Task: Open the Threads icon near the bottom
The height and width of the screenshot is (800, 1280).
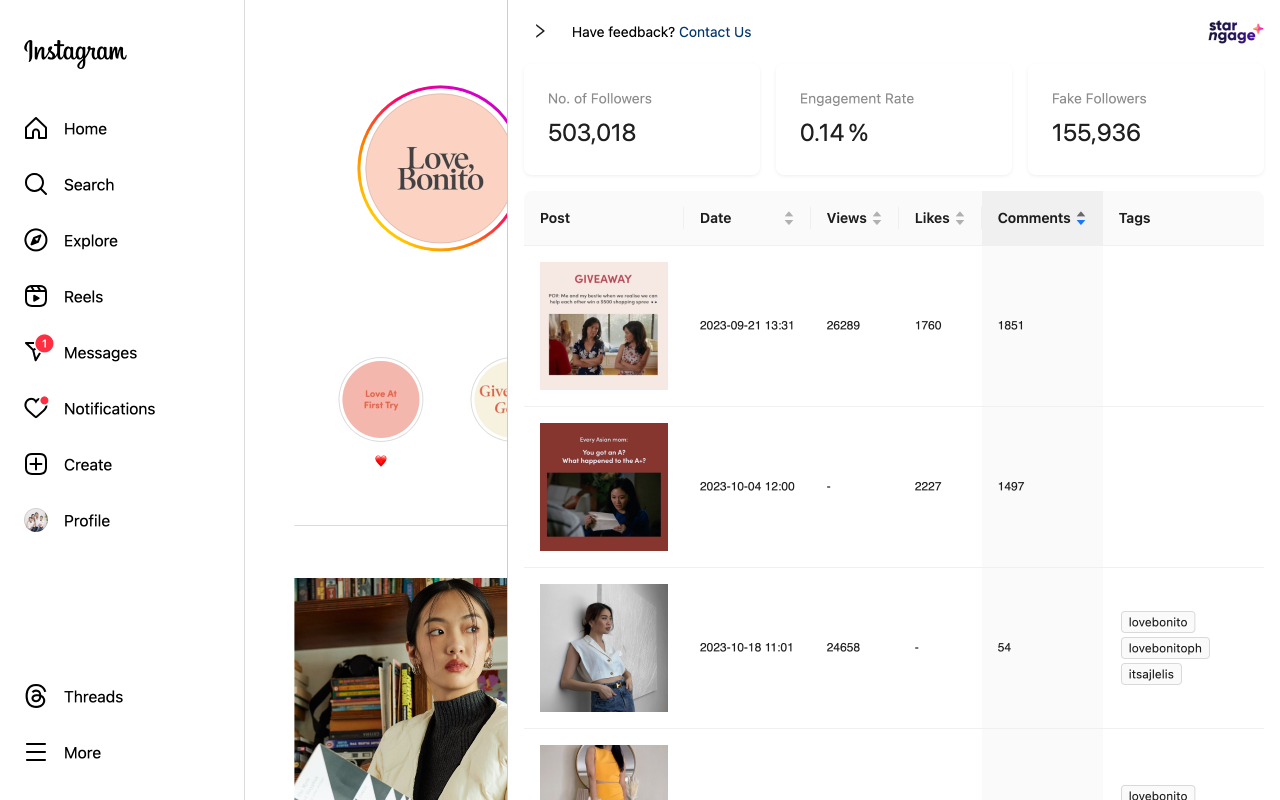Action: pos(93,696)
